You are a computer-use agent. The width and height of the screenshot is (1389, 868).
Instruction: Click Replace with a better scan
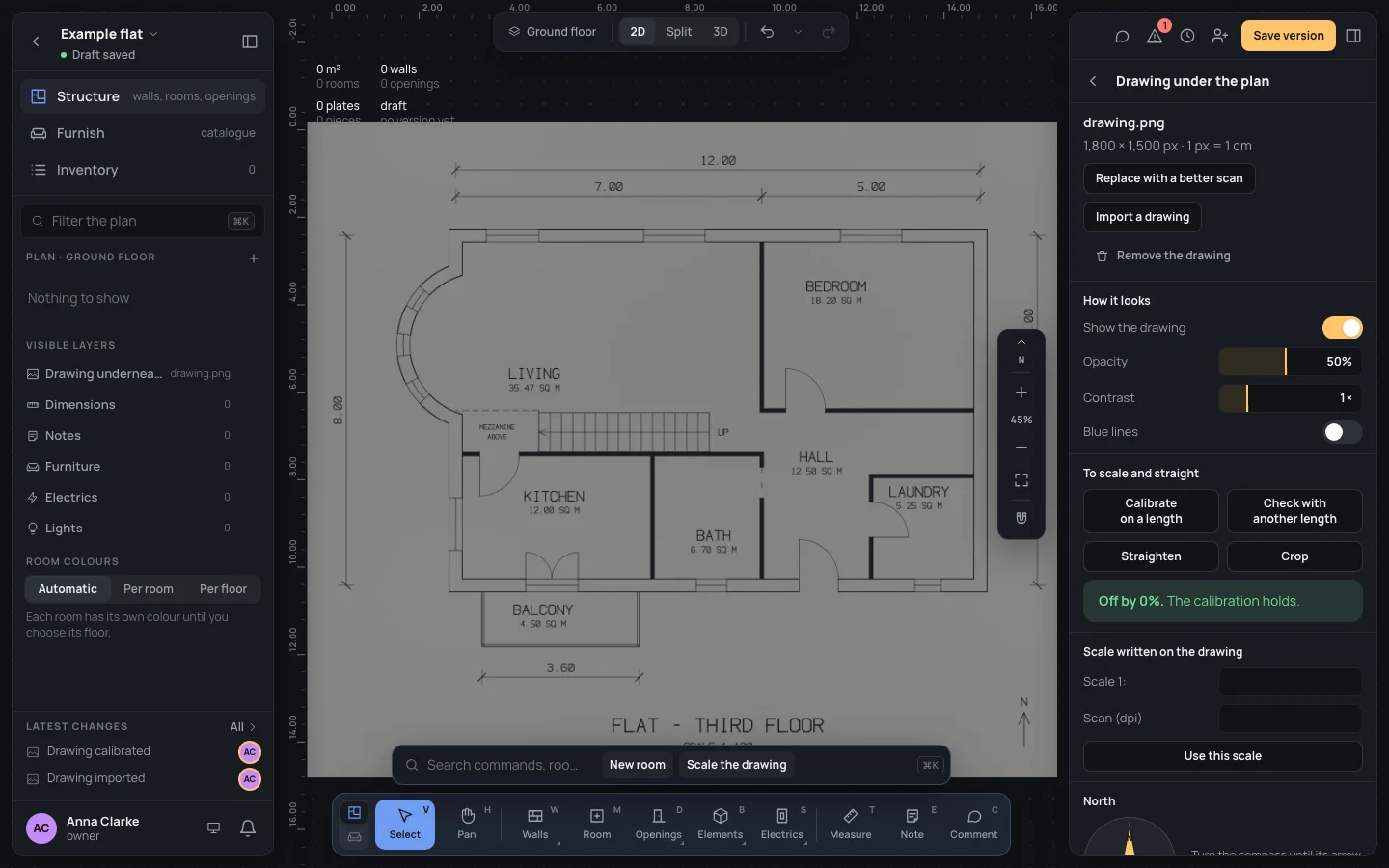point(1169,178)
